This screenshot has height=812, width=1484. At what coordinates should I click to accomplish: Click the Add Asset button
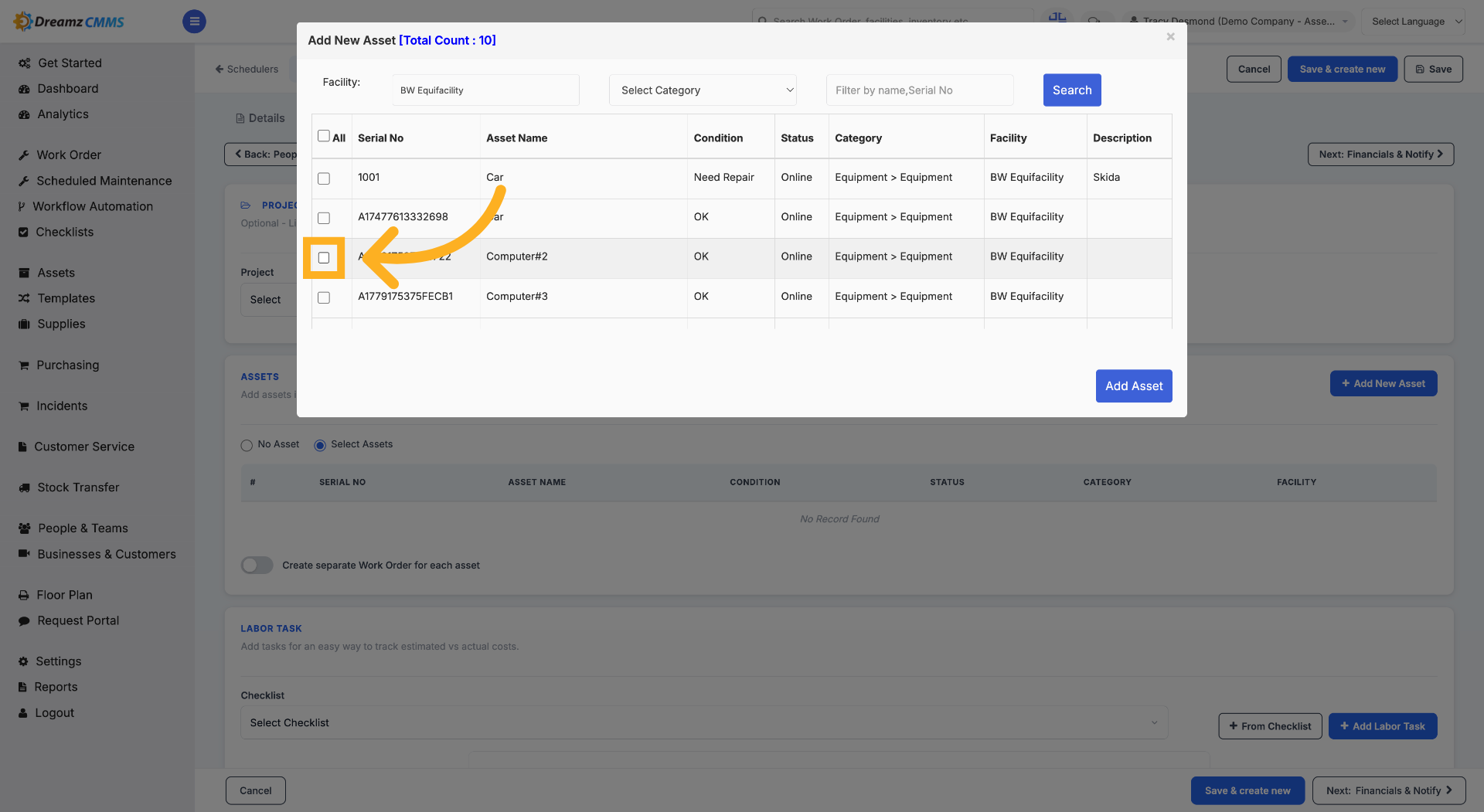(x=1134, y=386)
